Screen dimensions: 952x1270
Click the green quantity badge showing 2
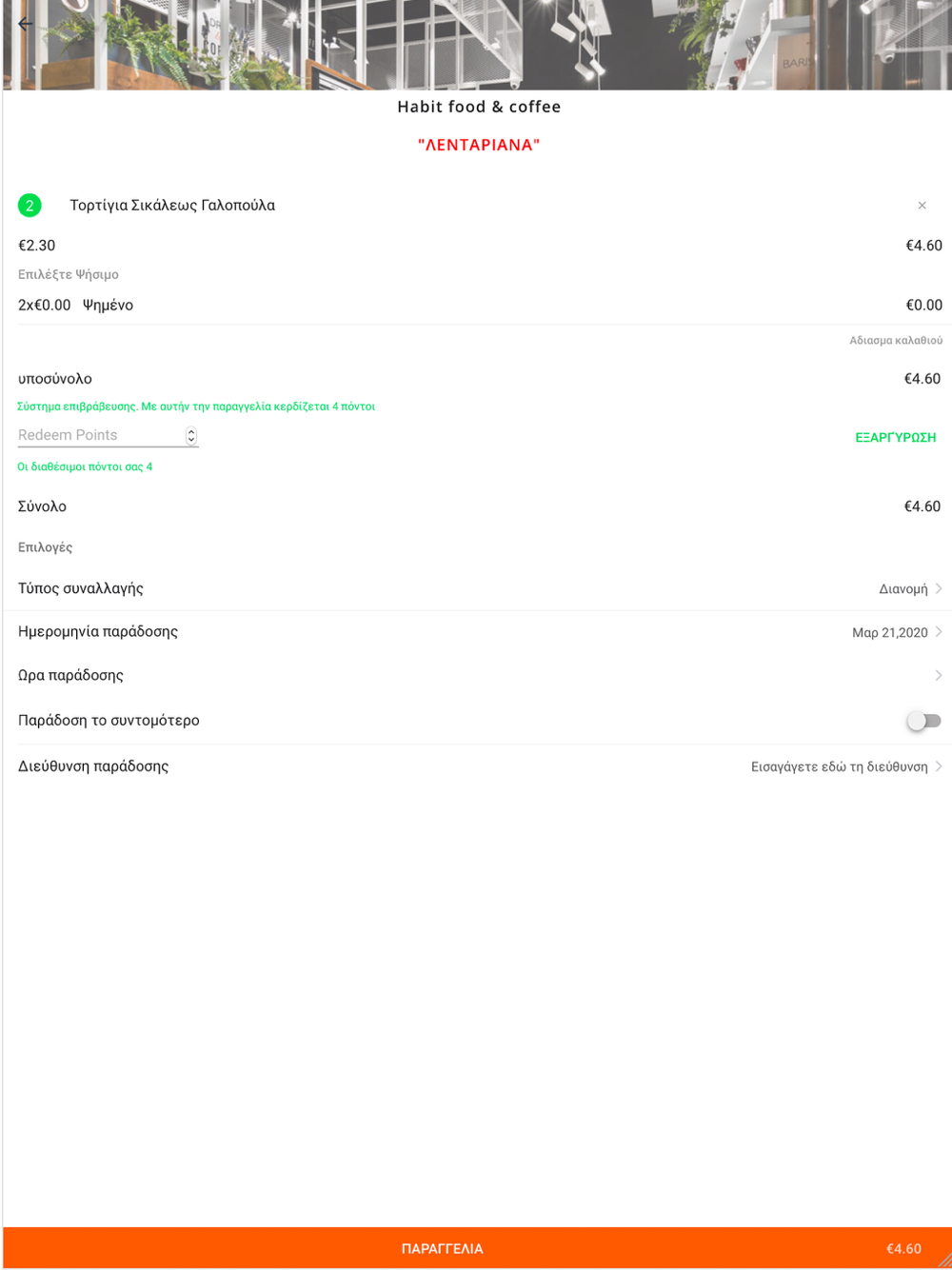coord(30,206)
